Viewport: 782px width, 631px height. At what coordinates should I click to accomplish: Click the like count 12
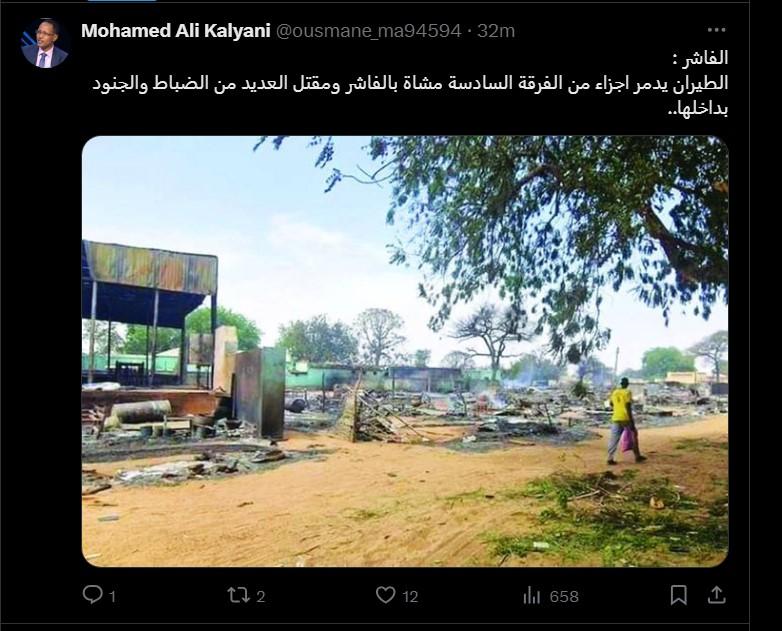tap(410, 597)
